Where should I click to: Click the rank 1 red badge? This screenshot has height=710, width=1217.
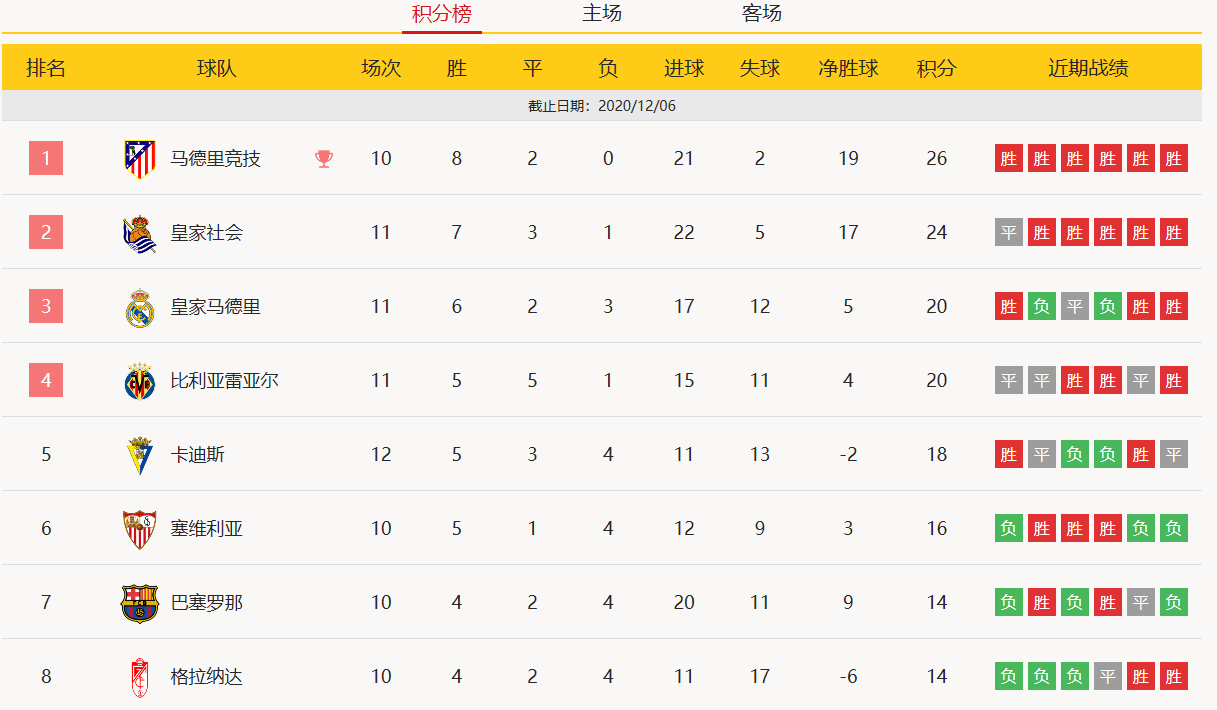click(46, 158)
